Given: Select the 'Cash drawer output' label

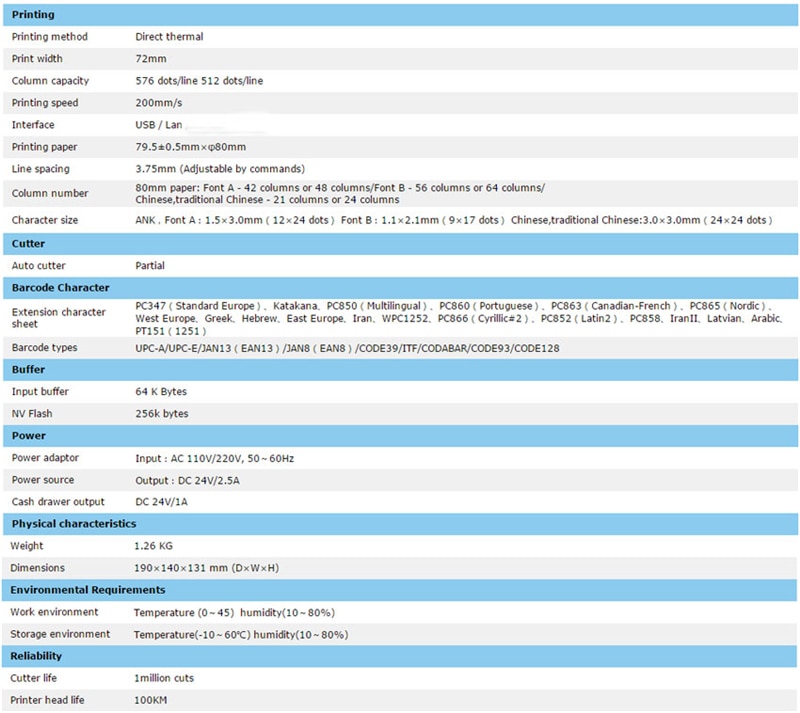Looking at the screenshot, I should pyautogui.click(x=58, y=502).
